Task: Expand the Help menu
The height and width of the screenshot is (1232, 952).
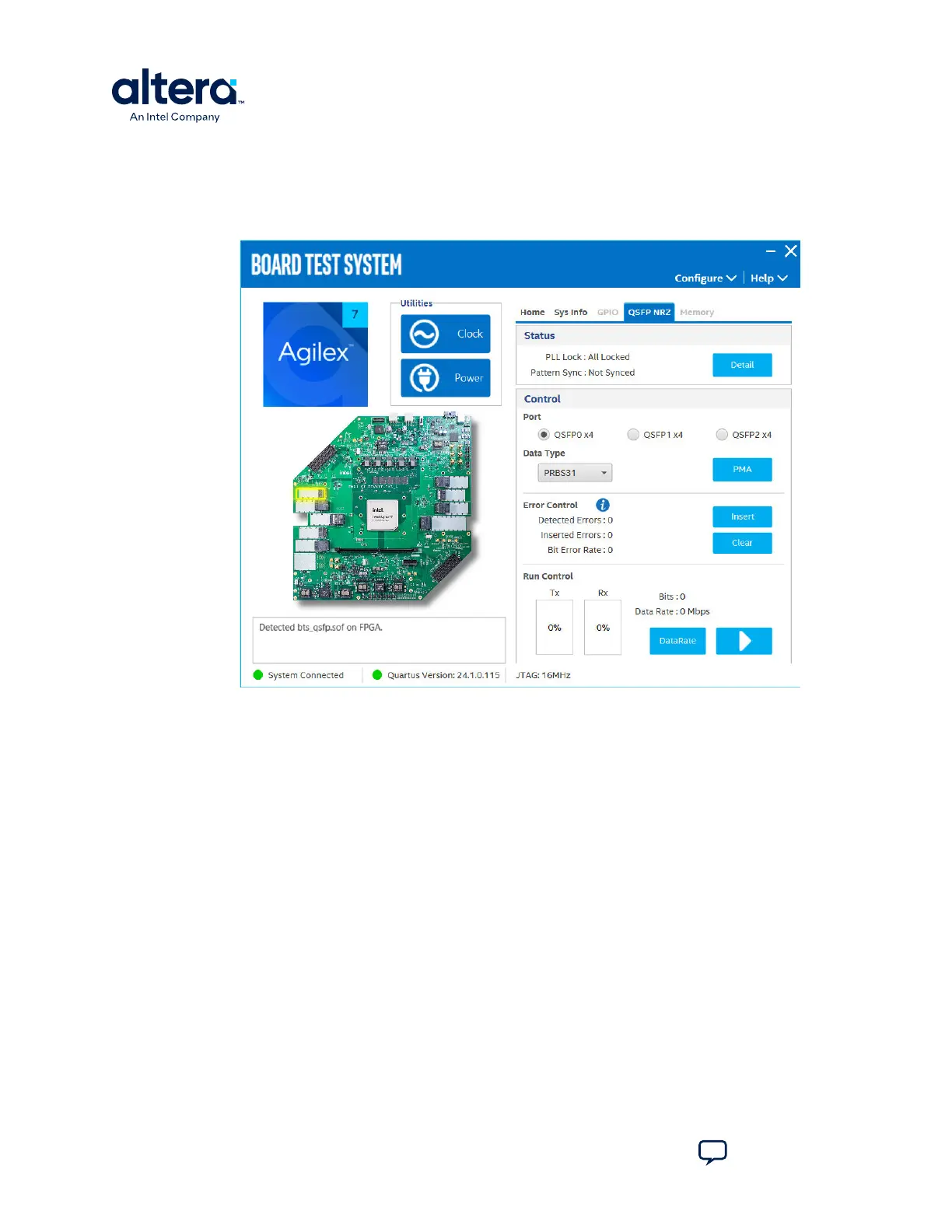Action: point(769,278)
